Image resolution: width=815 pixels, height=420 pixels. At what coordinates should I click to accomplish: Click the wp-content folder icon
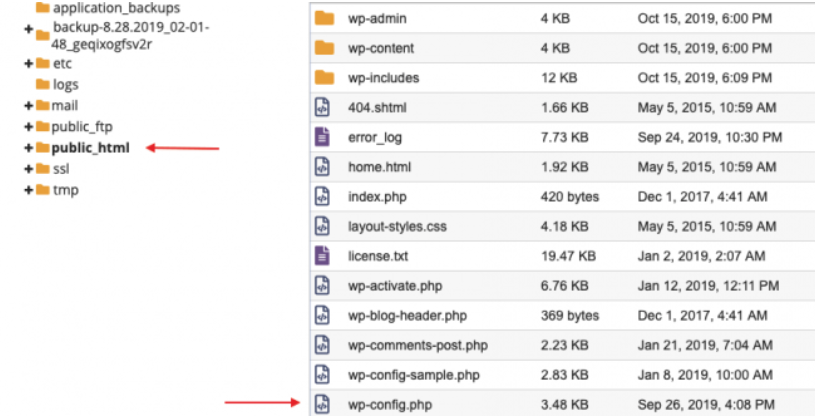[x=323, y=48]
